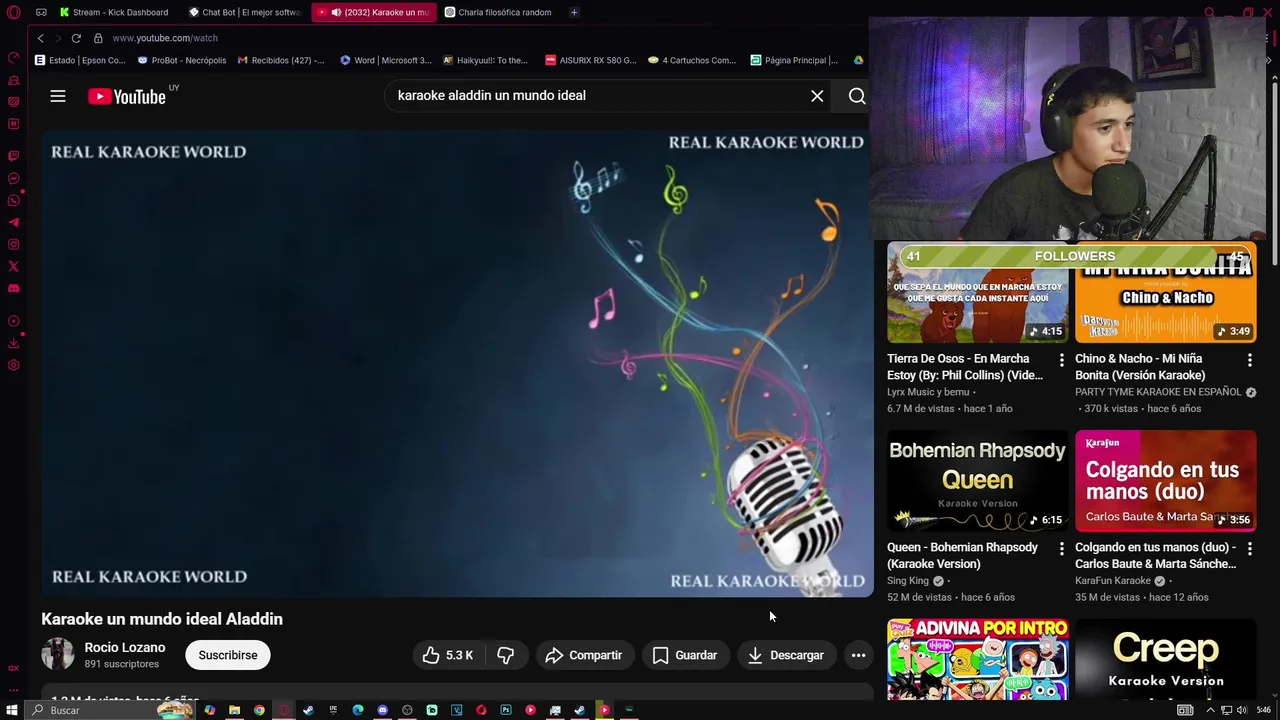The image size is (1280, 720).
Task: Open WhatsApp in Opera sidebar
Action: [x=13, y=200]
